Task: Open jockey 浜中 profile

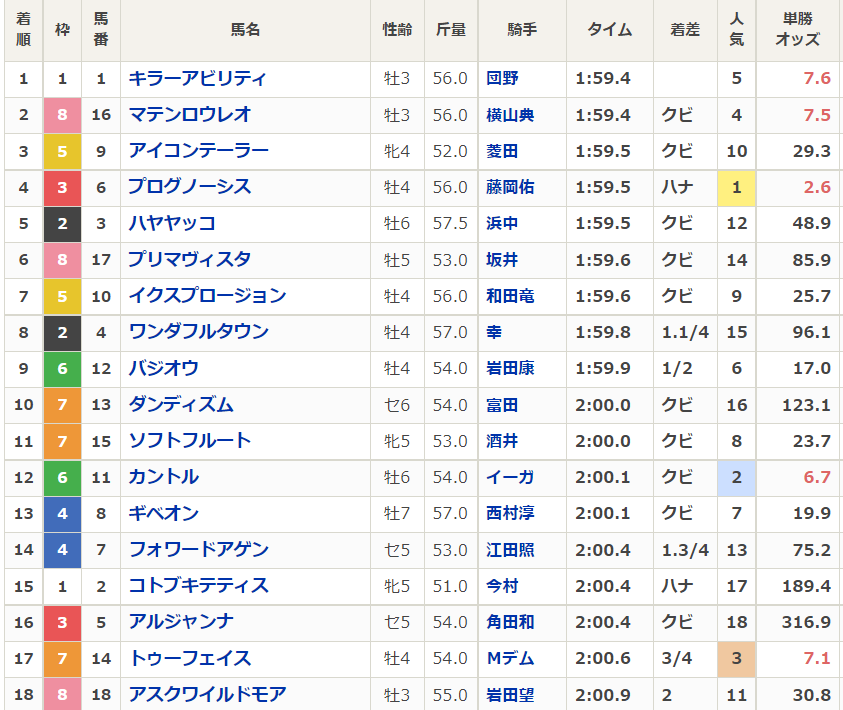Action: click(502, 223)
